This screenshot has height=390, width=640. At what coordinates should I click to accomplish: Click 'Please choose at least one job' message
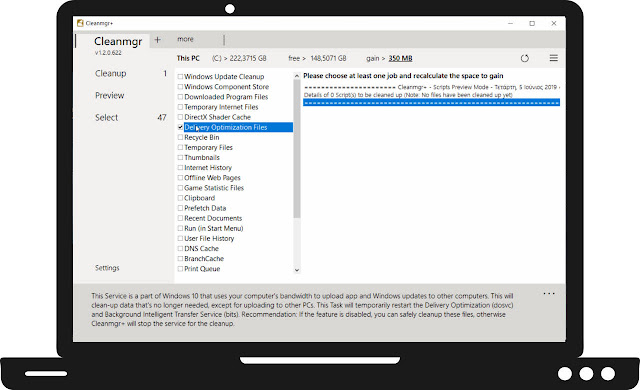point(403,76)
